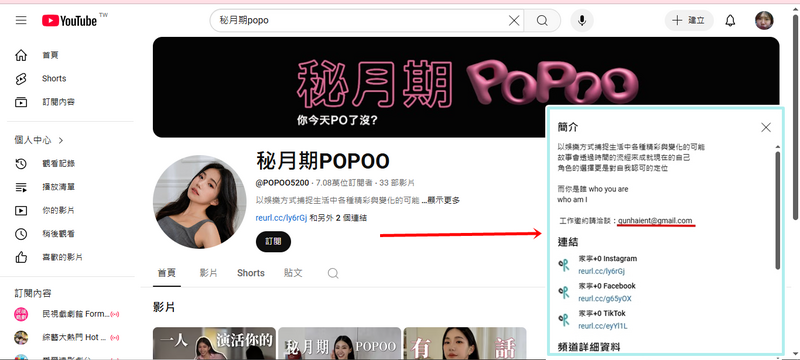Start voice search with microphone
Screen dimensions: 800x360
(x=582, y=20)
